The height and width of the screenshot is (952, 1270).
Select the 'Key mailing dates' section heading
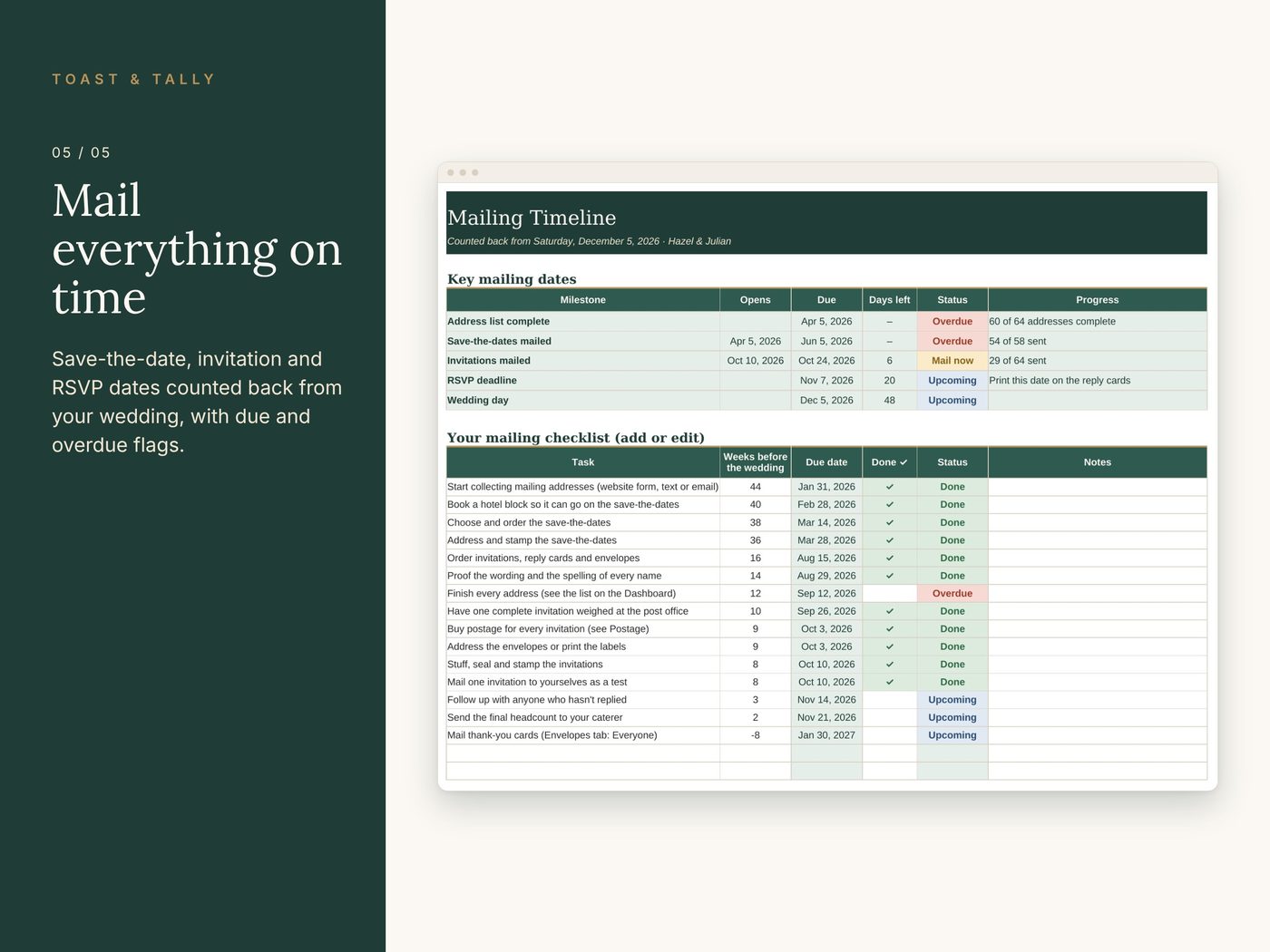(x=512, y=279)
